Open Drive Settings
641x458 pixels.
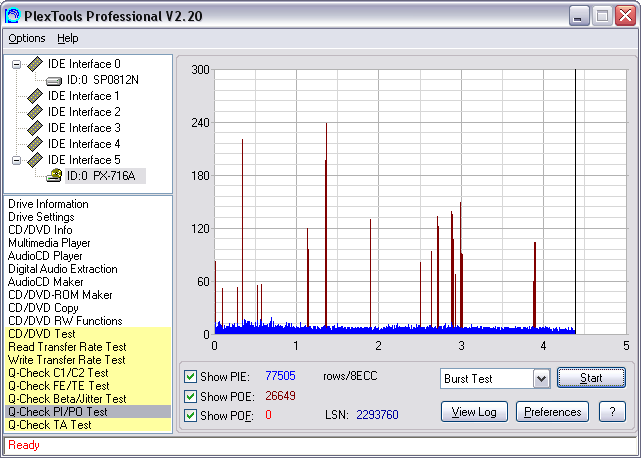41,217
